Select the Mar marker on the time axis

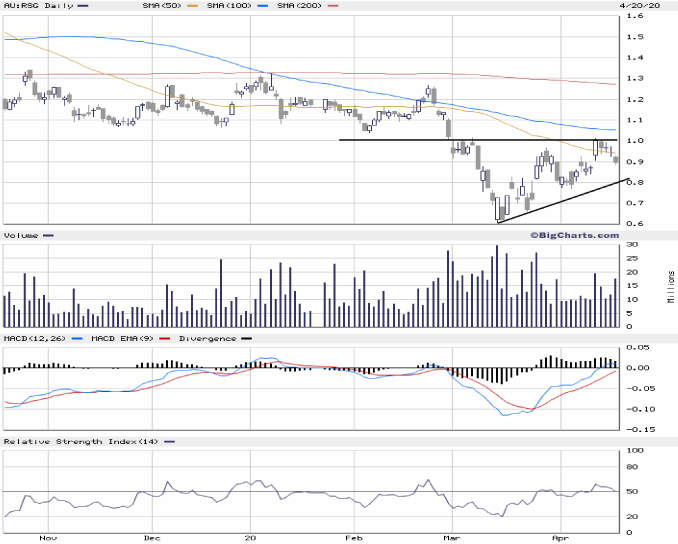tap(454, 537)
